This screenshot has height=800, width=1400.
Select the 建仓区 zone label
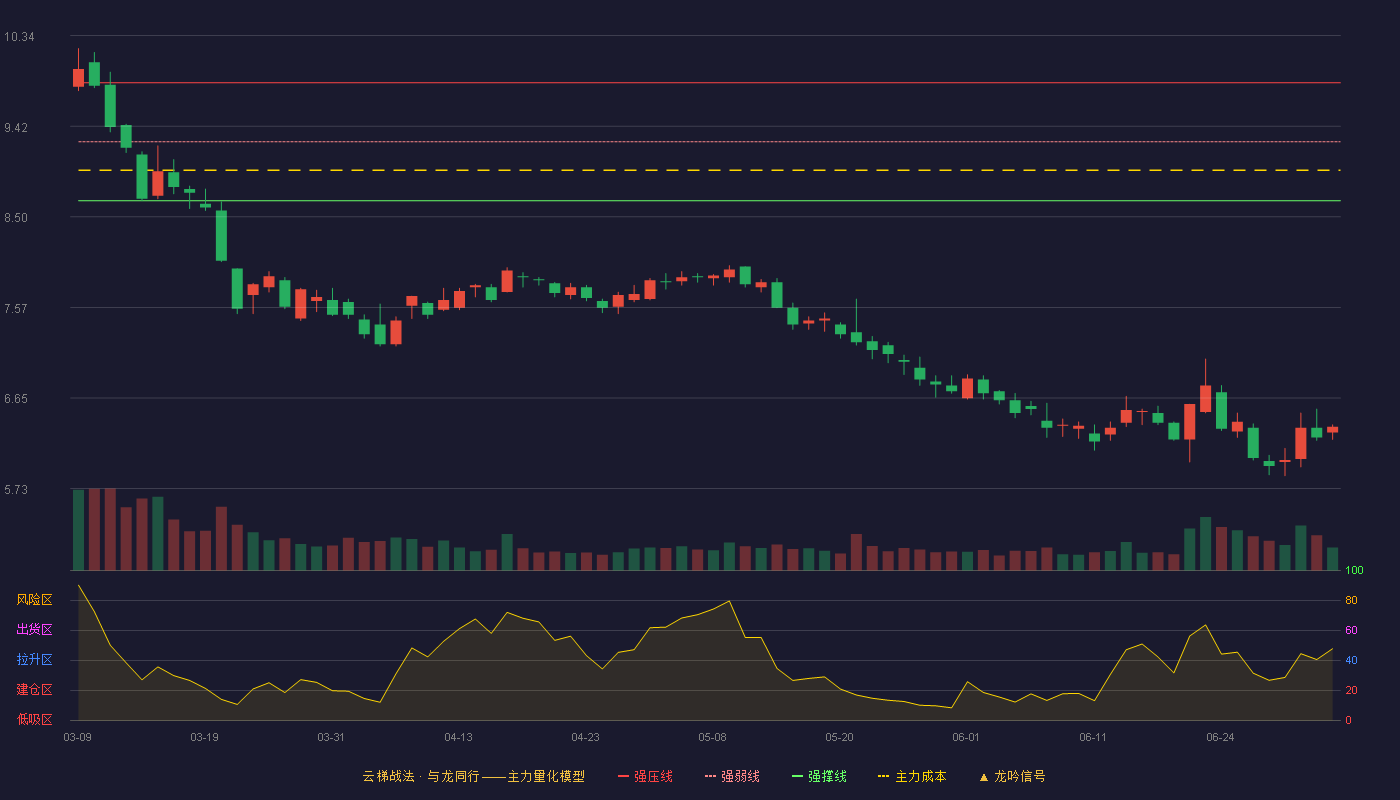click(34, 690)
